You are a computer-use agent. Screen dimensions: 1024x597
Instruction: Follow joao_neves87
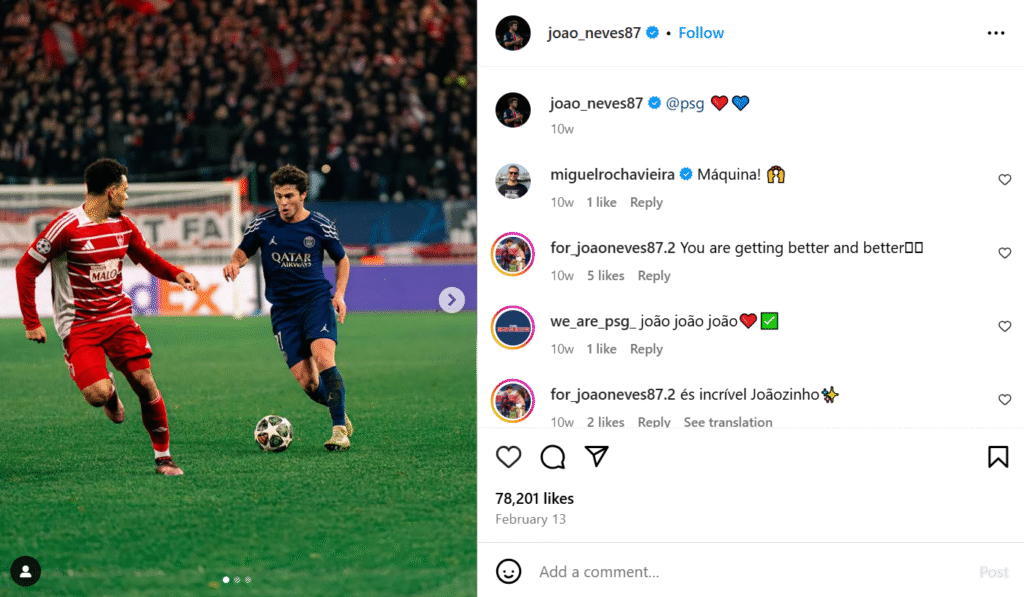(701, 33)
